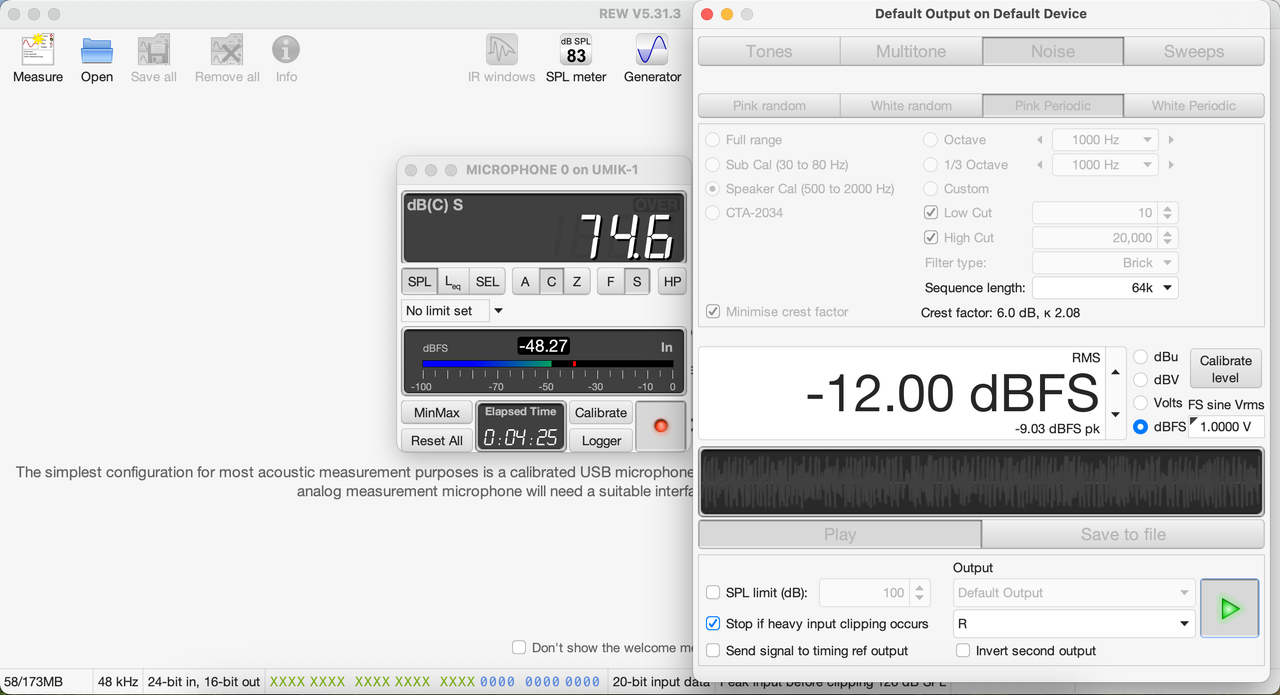Start the SPL meter red record button
Screen dimensions: 1280x695
(x=660, y=426)
